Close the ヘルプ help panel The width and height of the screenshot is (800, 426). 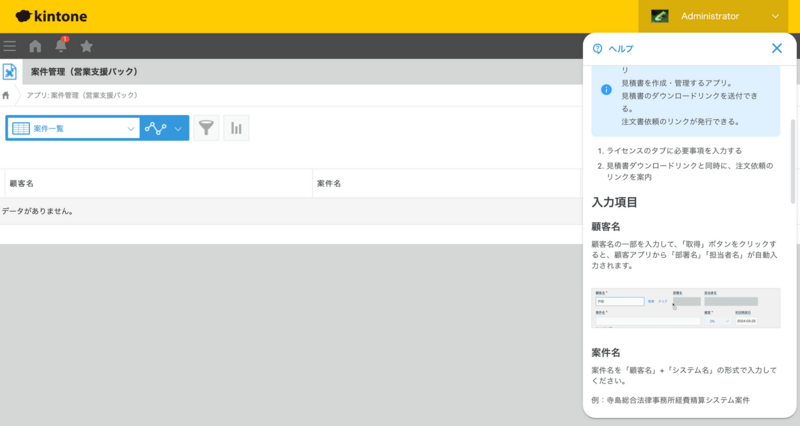[777, 48]
